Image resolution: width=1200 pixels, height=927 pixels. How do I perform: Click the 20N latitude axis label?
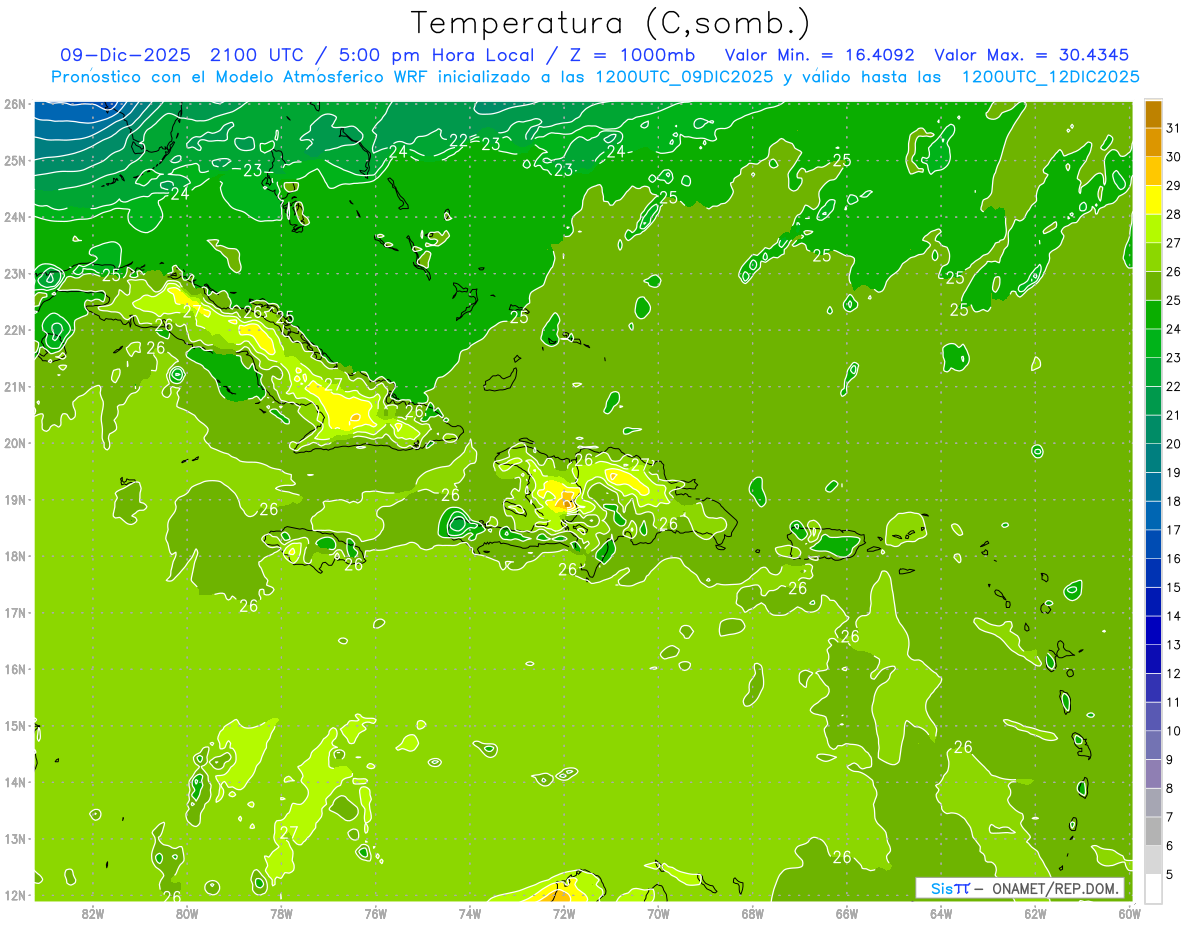[x=15, y=443]
